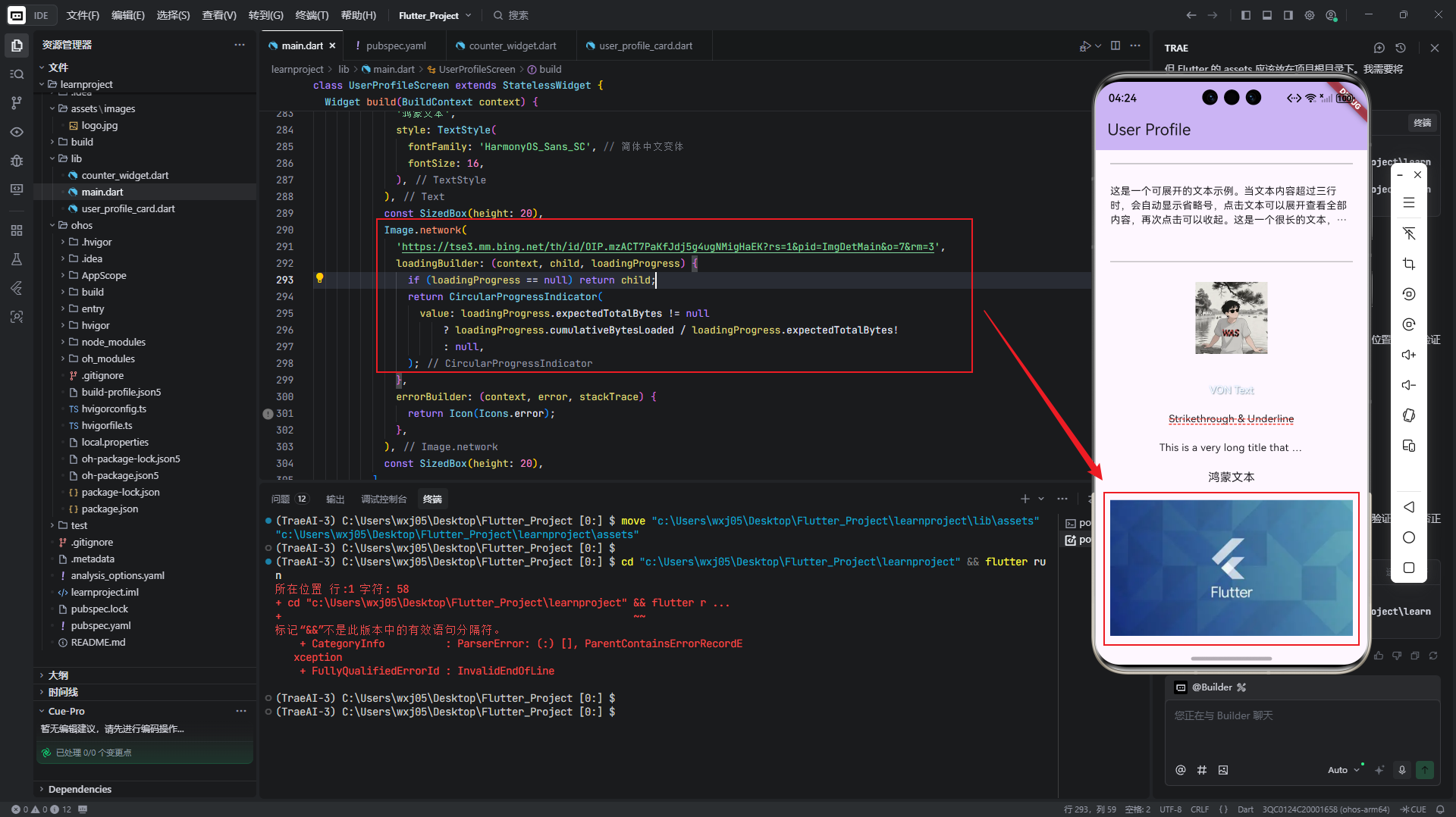Click emulator volume up icon
This screenshot has height=817, width=1456.
tap(1409, 355)
